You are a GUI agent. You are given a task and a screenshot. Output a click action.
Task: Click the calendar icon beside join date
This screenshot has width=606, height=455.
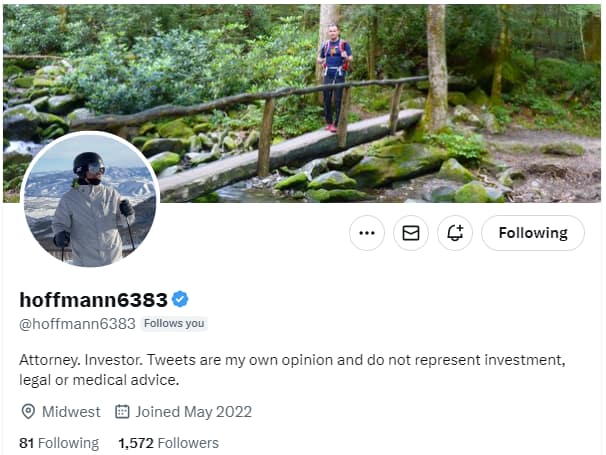[x=123, y=411]
